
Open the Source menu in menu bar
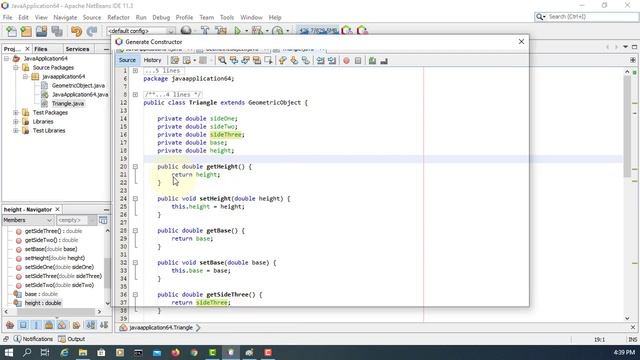point(92,17)
